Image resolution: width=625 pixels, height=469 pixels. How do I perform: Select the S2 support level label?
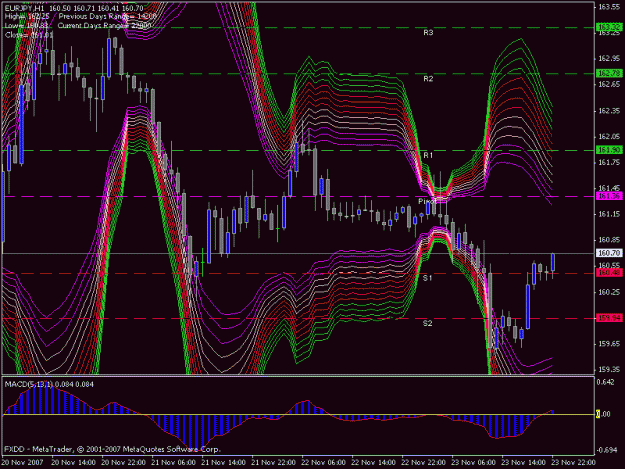427,323
